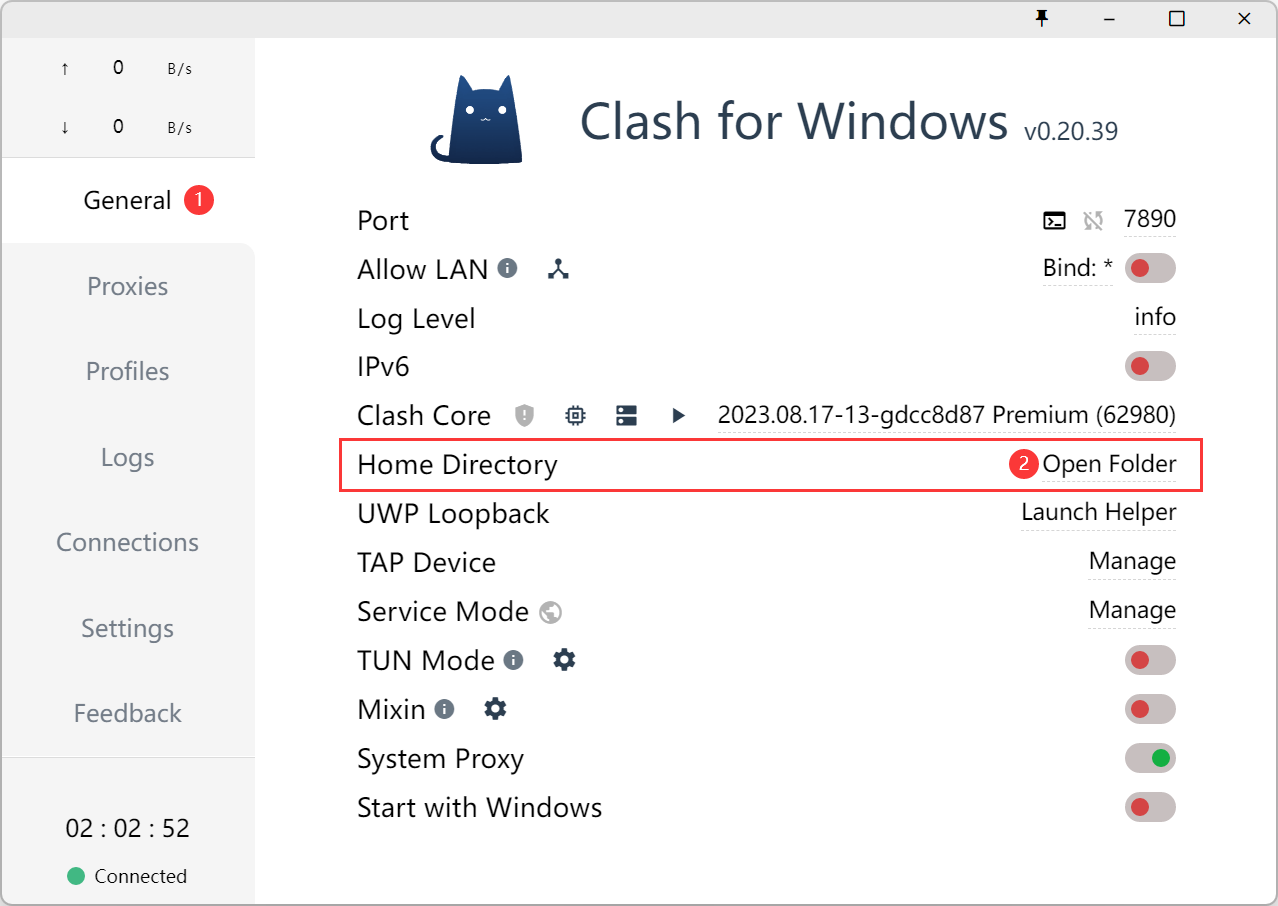The height and width of the screenshot is (906, 1278).
Task: Click Manage for TAP Device
Action: click(1132, 562)
